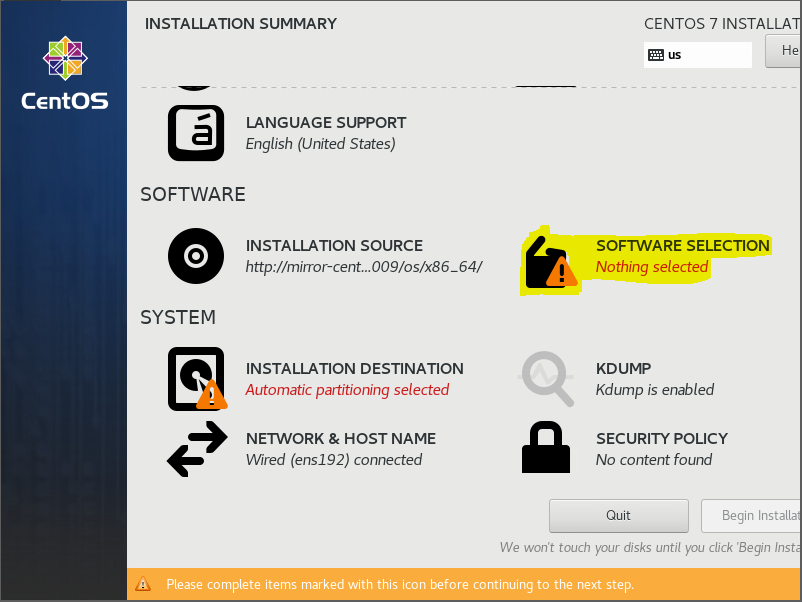Viewport: 802px width, 602px height.
Task: Click the Network & Host Name arrows icon
Action: click(x=196, y=448)
